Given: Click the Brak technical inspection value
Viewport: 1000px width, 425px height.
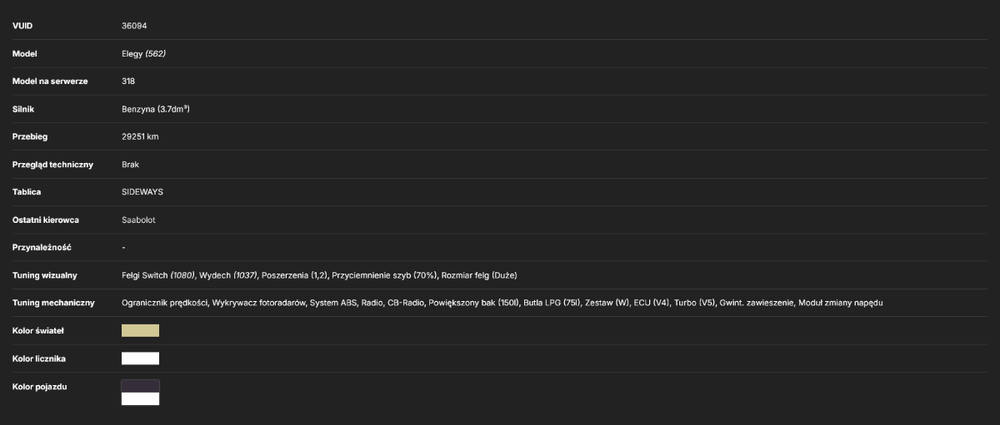Looking at the screenshot, I should (130, 165).
